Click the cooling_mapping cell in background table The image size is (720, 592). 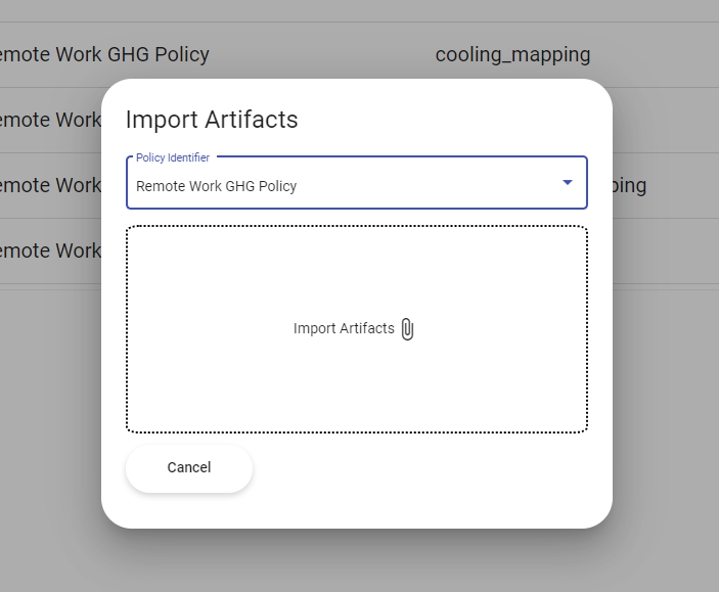[512, 54]
